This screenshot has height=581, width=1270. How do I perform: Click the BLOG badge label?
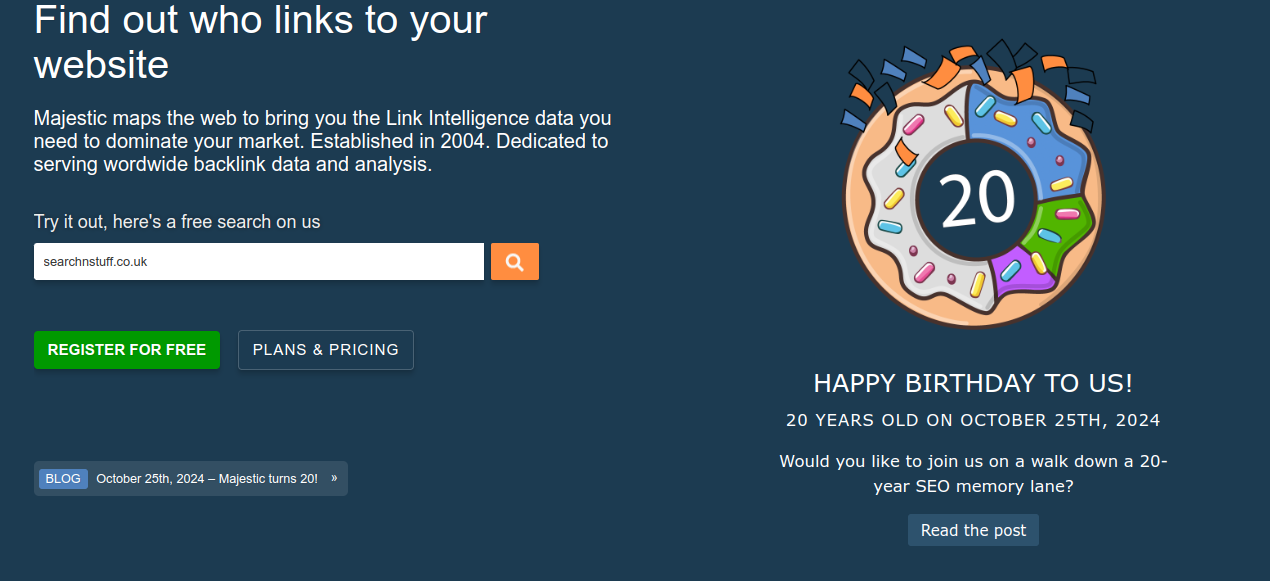point(63,479)
